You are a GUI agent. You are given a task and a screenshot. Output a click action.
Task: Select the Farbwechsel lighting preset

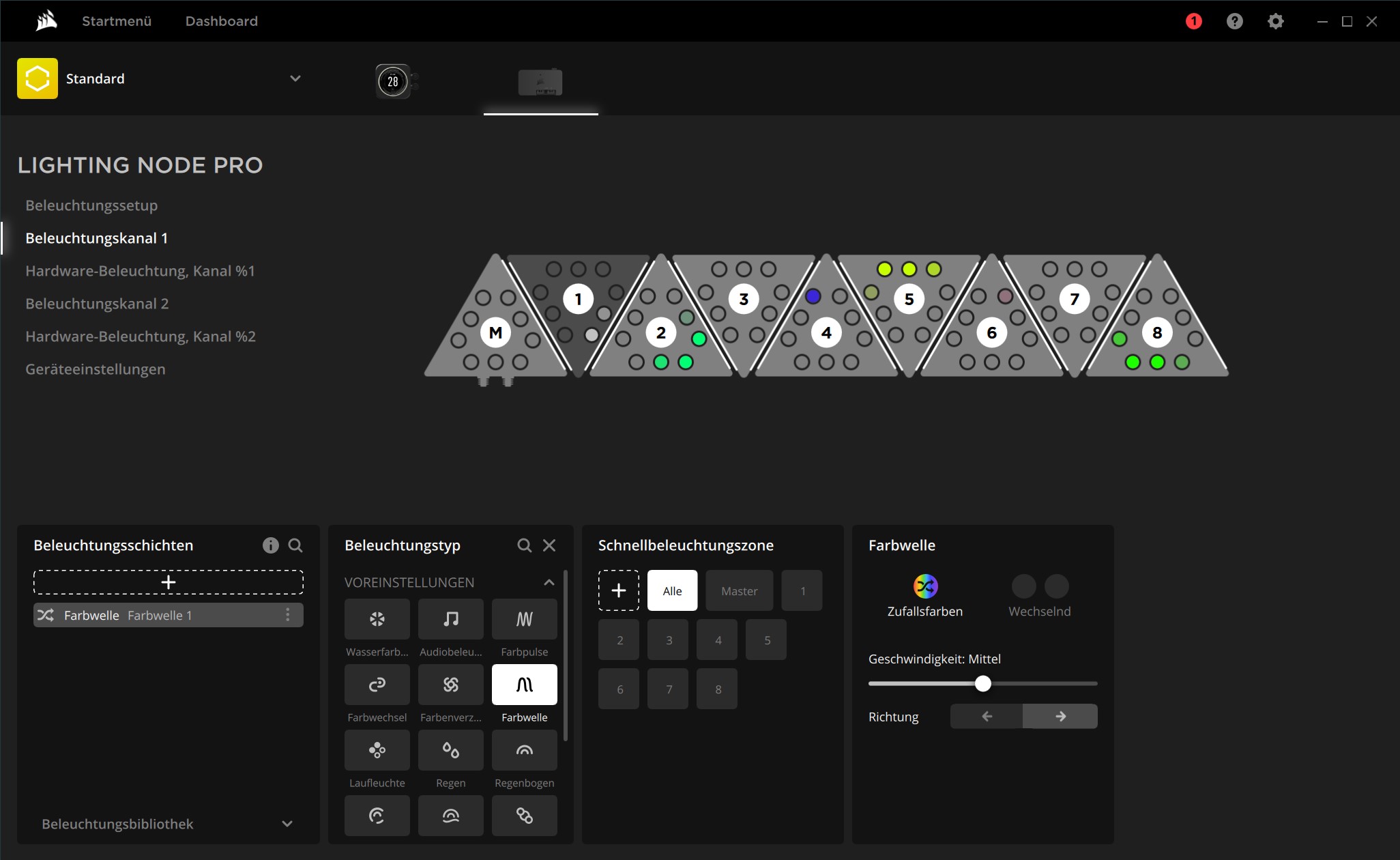point(377,685)
